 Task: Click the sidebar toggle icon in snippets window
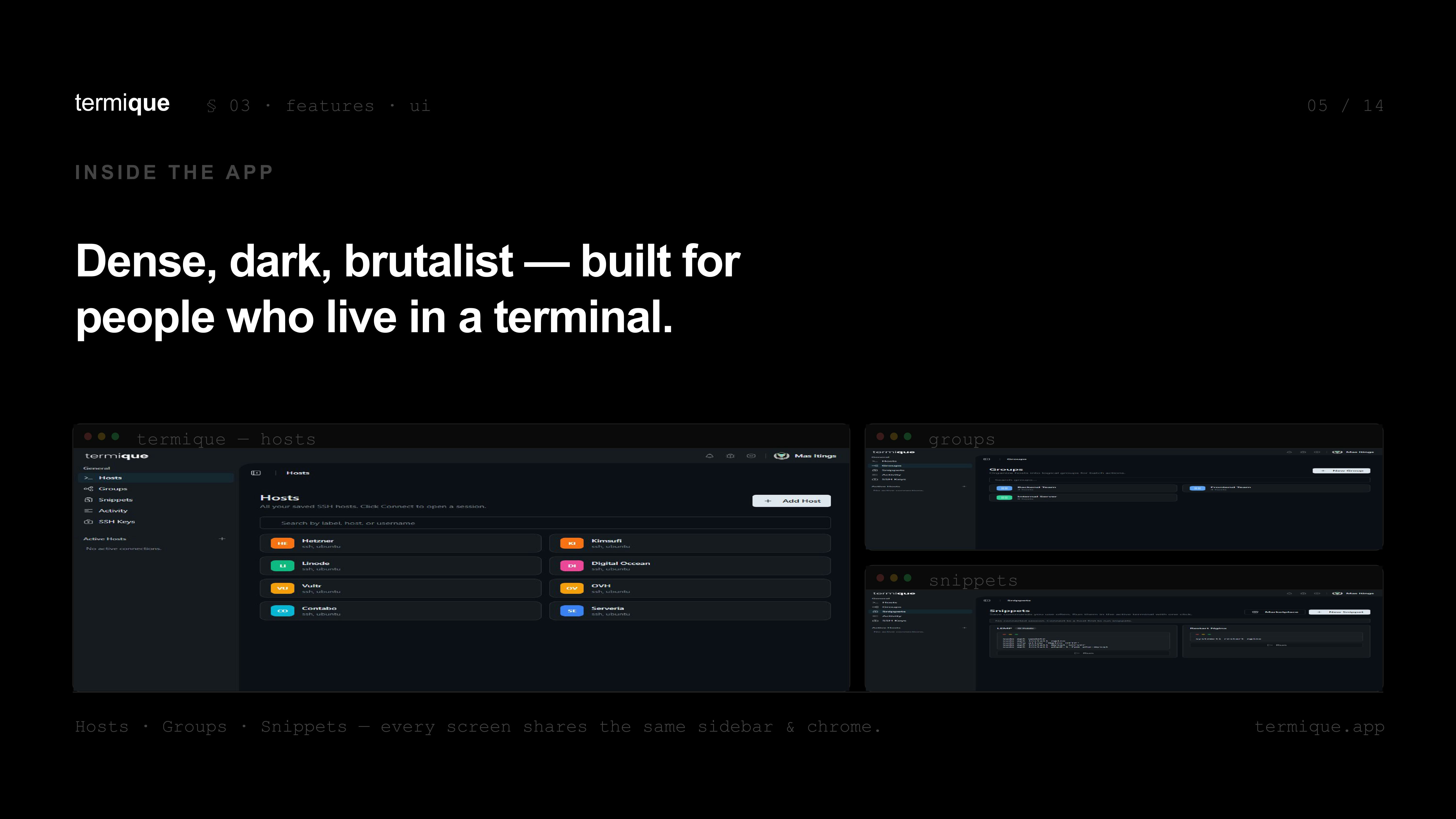pyautogui.click(x=987, y=600)
